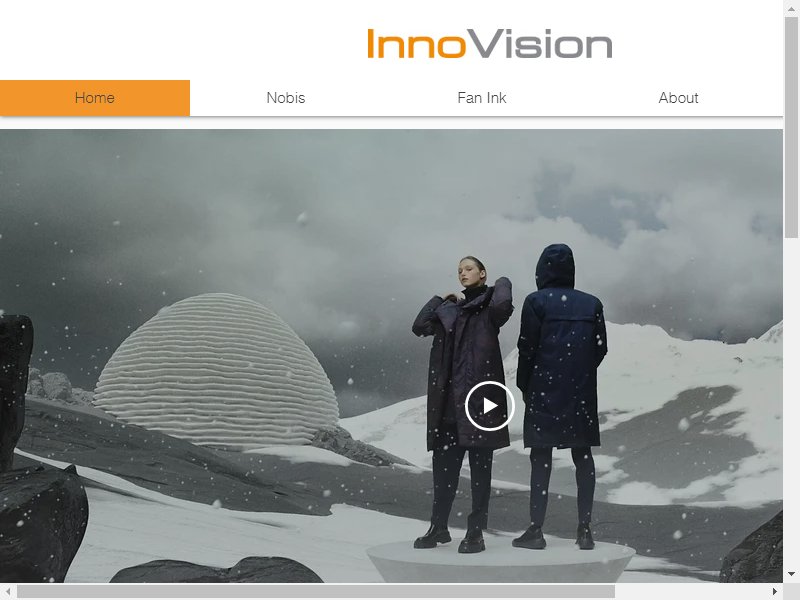Image resolution: width=800 pixels, height=600 pixels.
Task: Go to the Fan Ink page
Action: (482, 98)
